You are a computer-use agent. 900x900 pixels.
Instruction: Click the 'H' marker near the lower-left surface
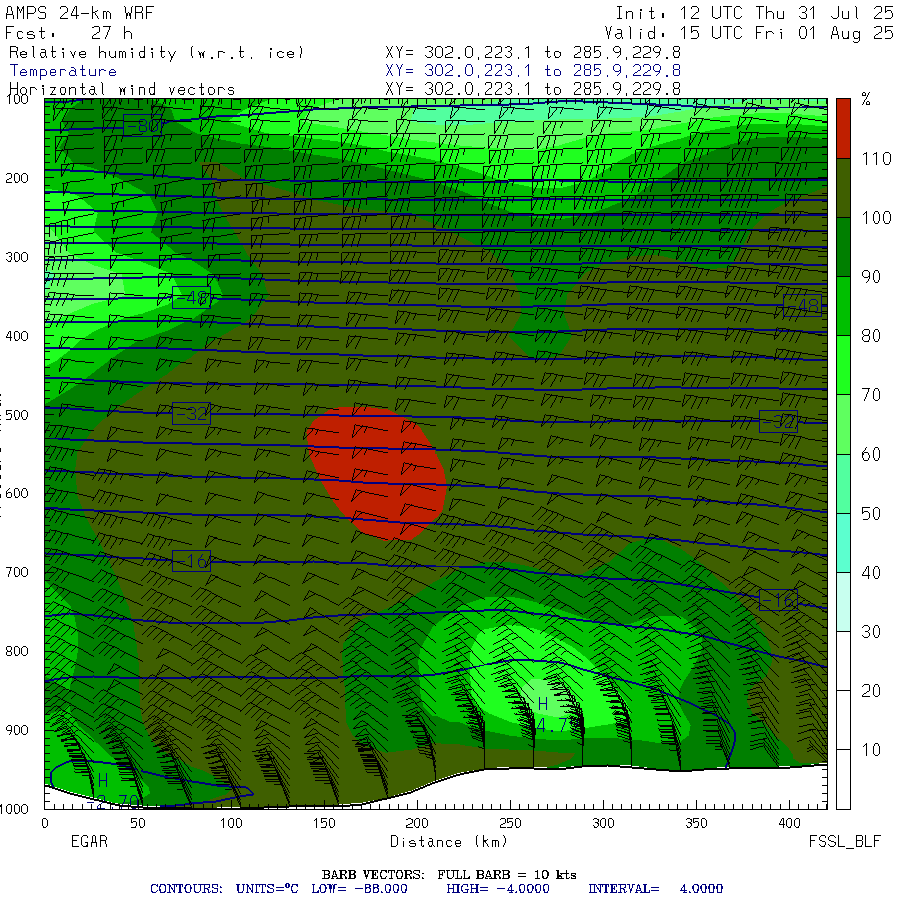[103, 781]
